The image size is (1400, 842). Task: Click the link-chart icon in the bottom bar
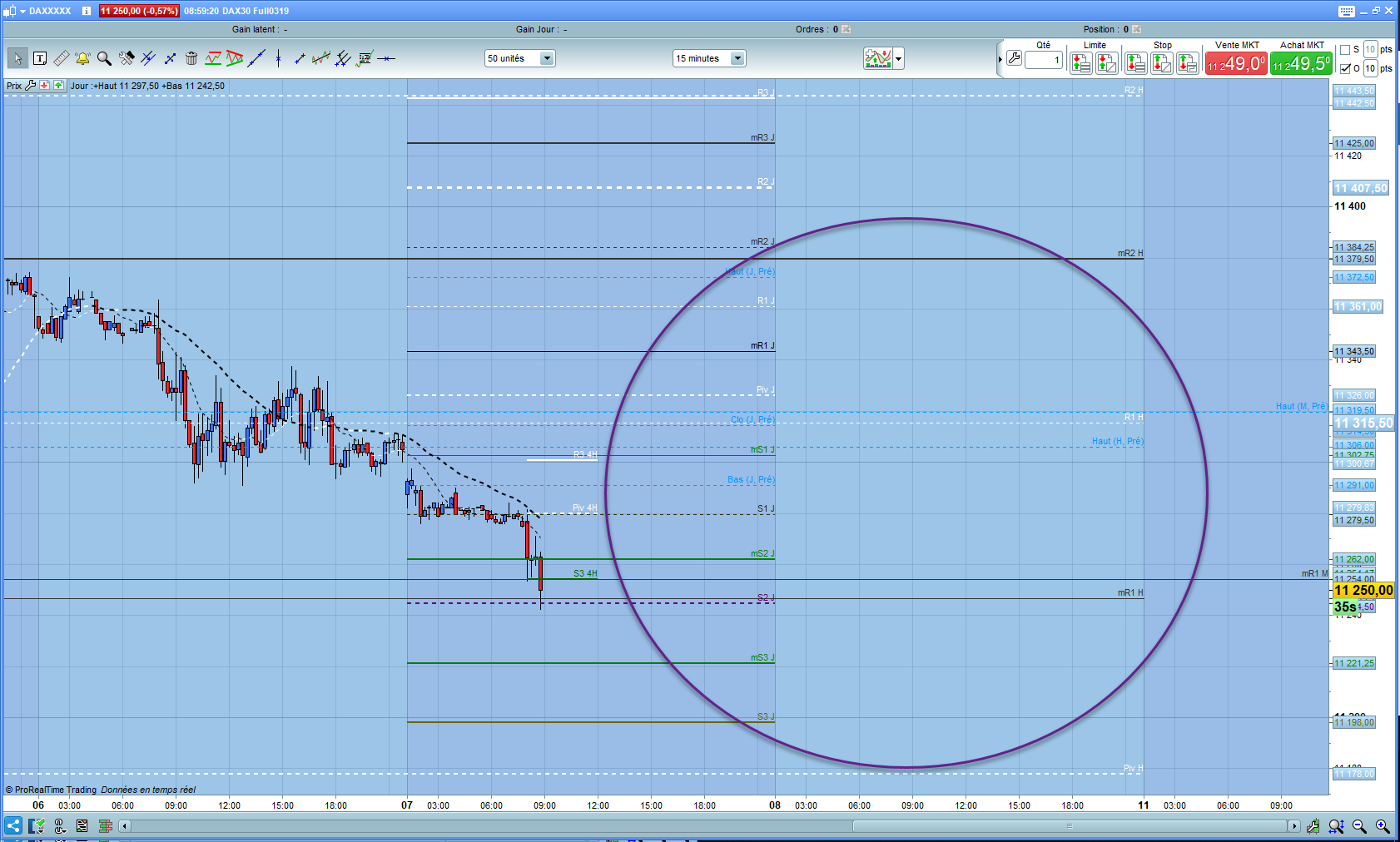pos(60,826)
